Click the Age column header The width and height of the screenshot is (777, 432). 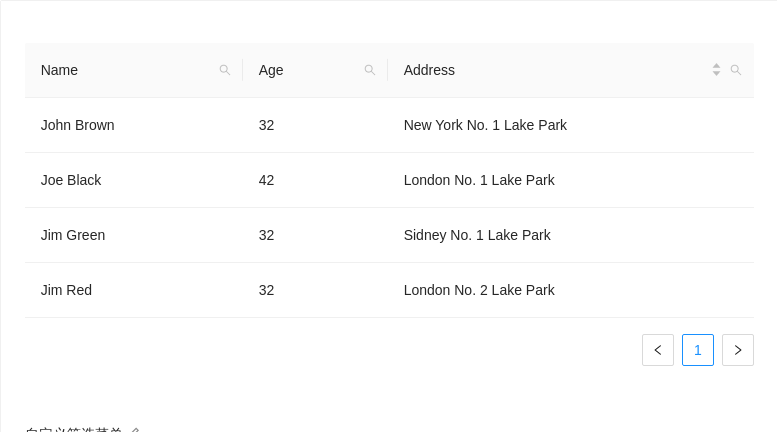pyautogui.click(x=271, y=70)
